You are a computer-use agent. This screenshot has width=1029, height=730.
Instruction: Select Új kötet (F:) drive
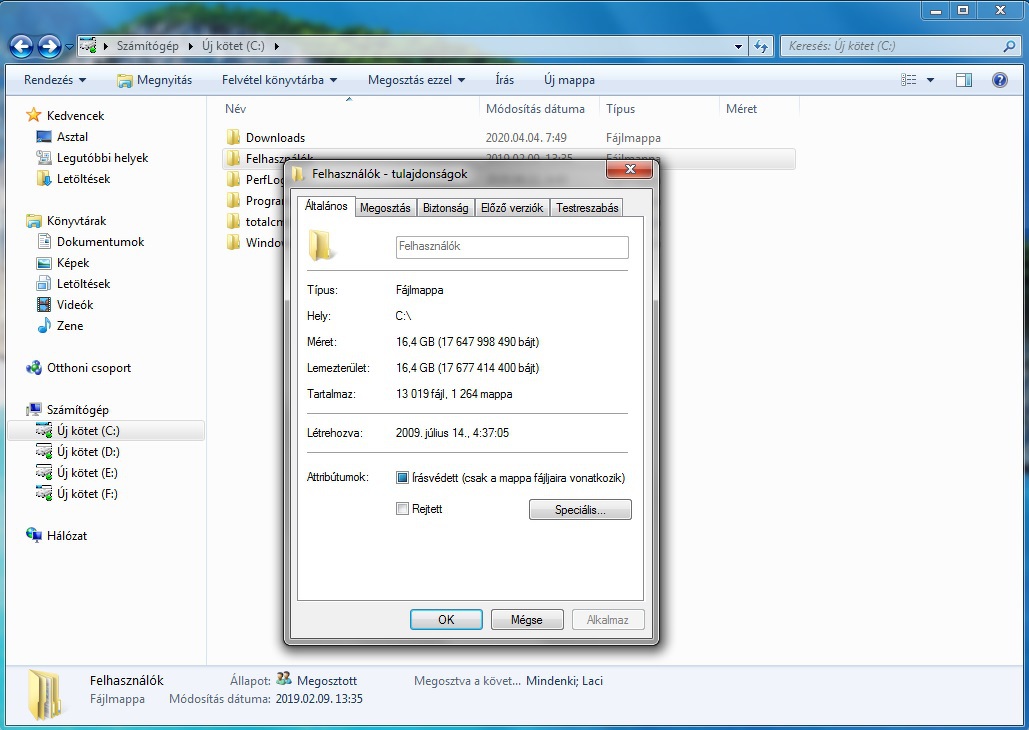coord(87,494)
